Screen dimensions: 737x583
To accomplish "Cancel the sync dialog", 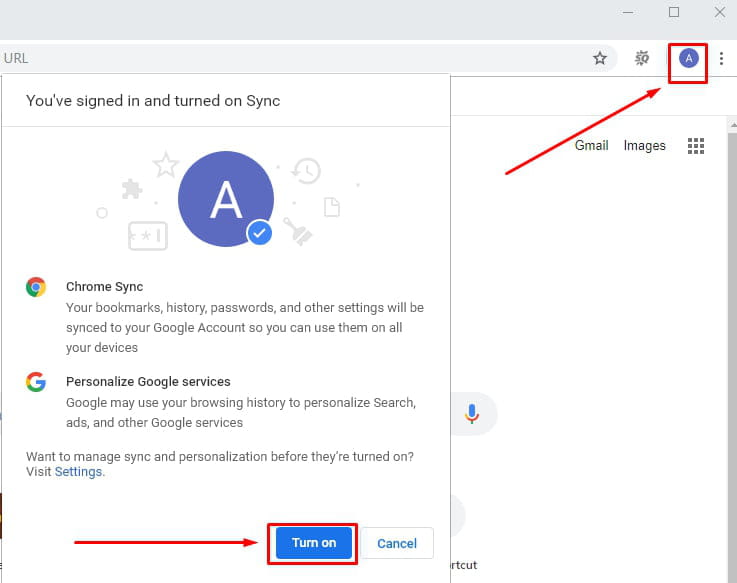I will click(x=397, y=543).
